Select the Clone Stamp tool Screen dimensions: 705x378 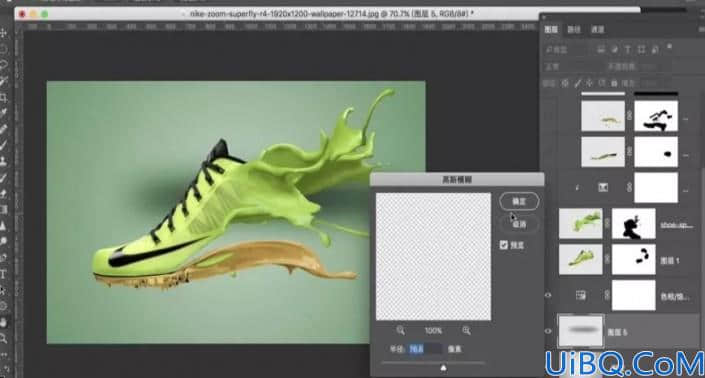click(x=4, y=161)
